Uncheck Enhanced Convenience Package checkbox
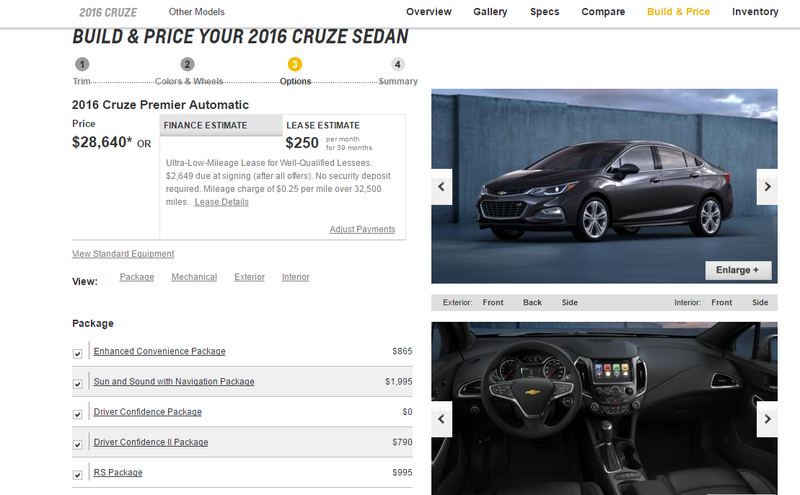Image resolution: width=800 pixels, height=495 pixels. point(78,354)
